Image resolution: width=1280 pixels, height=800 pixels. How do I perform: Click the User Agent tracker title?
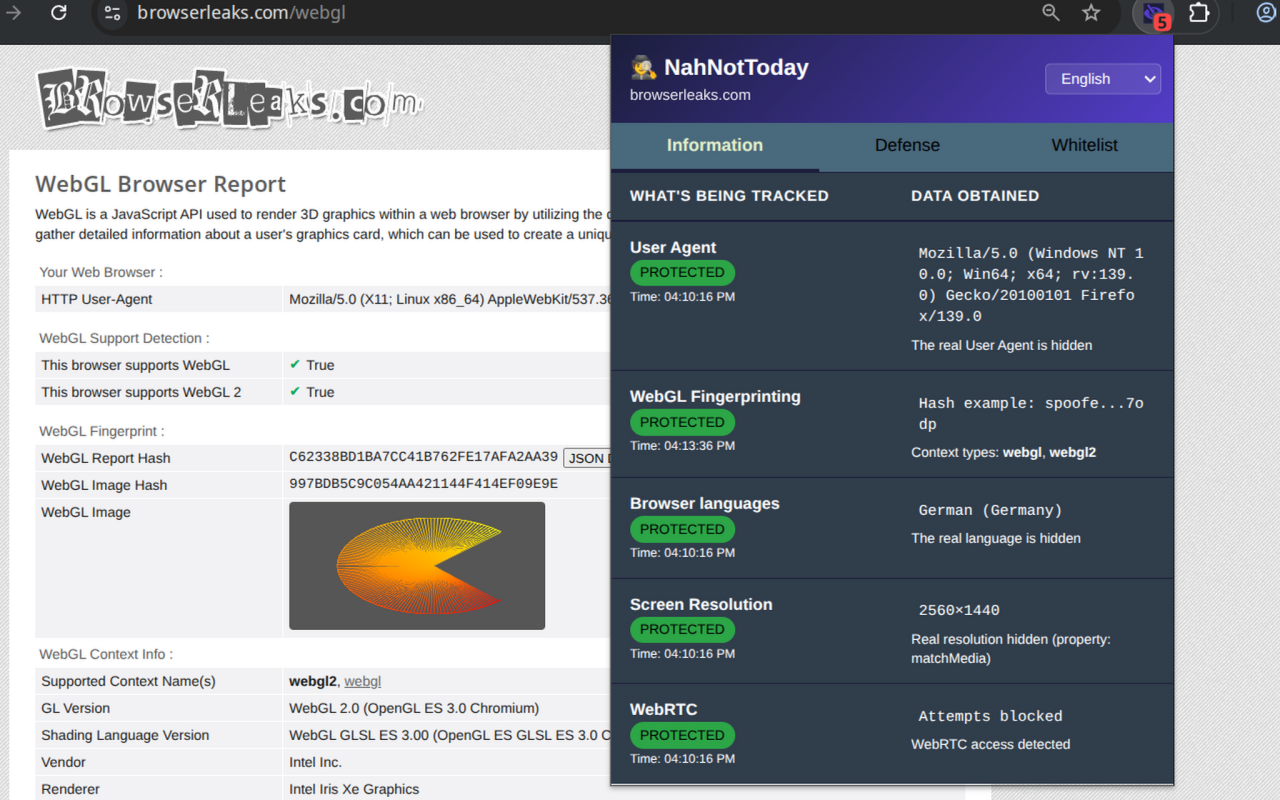pyautogui.click(x=673, y=248)
